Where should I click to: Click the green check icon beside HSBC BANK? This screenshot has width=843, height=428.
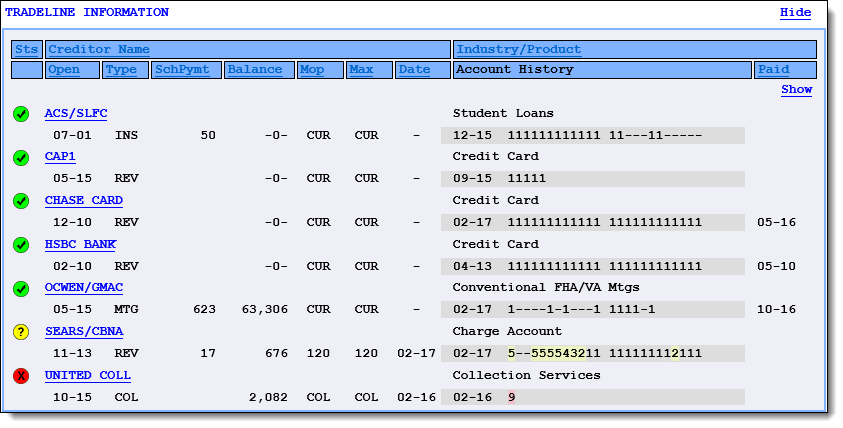pyautogui.click(x=21, y=245)
